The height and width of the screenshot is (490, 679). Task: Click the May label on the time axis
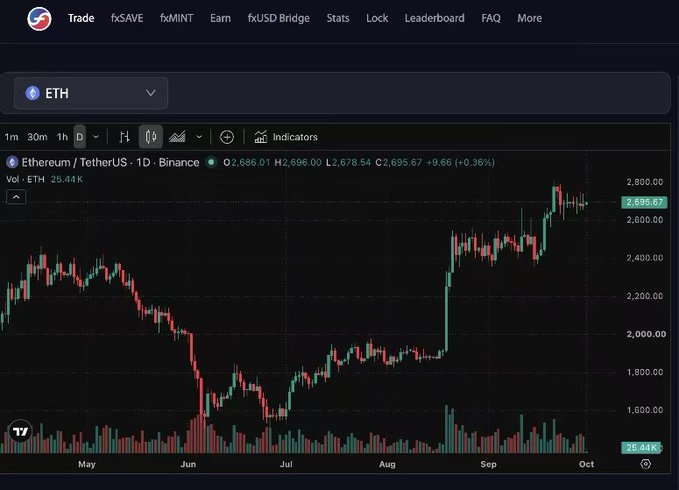coord(87,464)
